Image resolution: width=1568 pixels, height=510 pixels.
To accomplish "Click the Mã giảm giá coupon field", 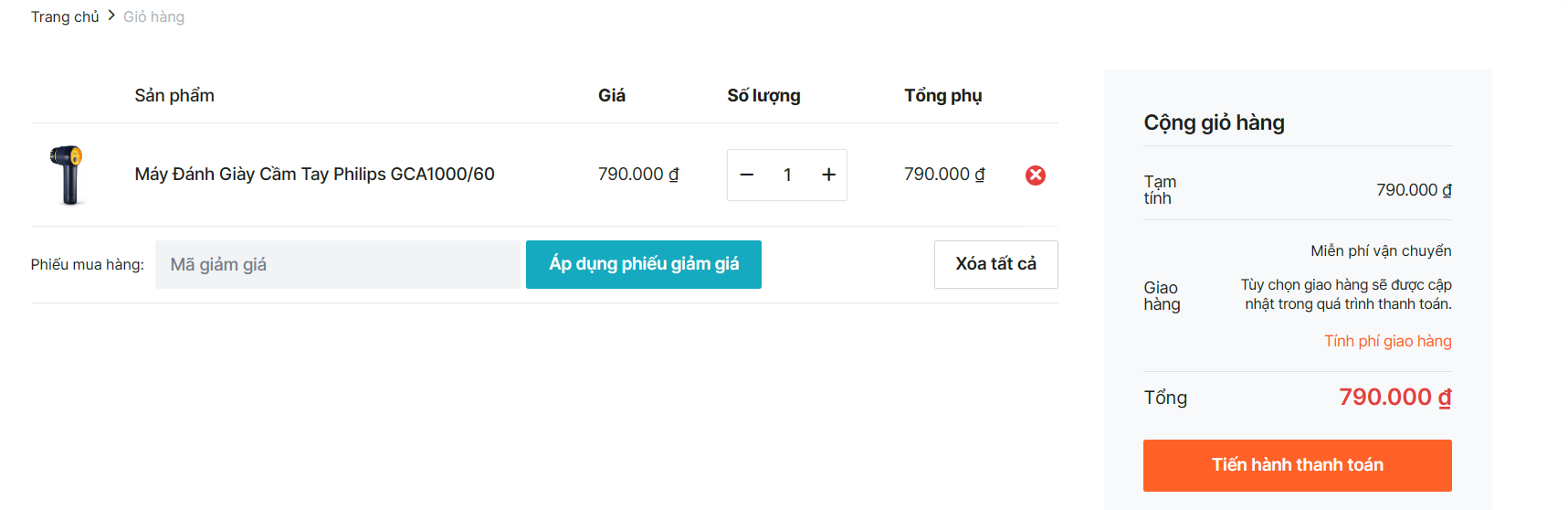I will coord(337,265).
